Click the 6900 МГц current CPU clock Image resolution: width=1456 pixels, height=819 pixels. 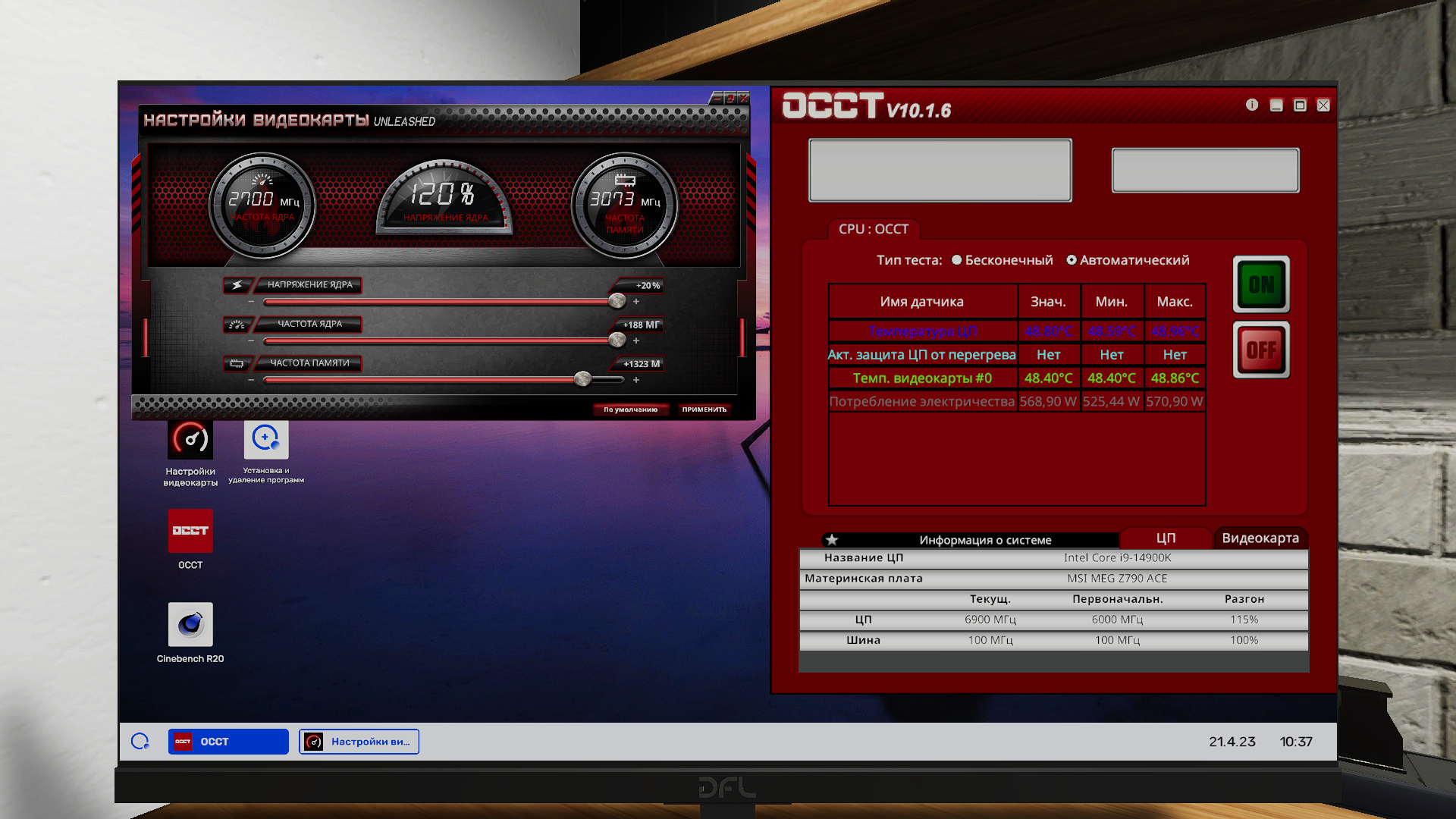tap(990, 620)
